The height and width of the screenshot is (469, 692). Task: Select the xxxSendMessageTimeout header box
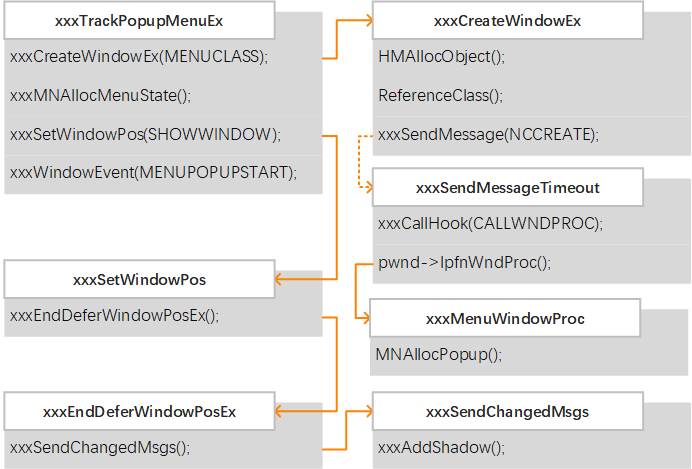click(507, 187)
